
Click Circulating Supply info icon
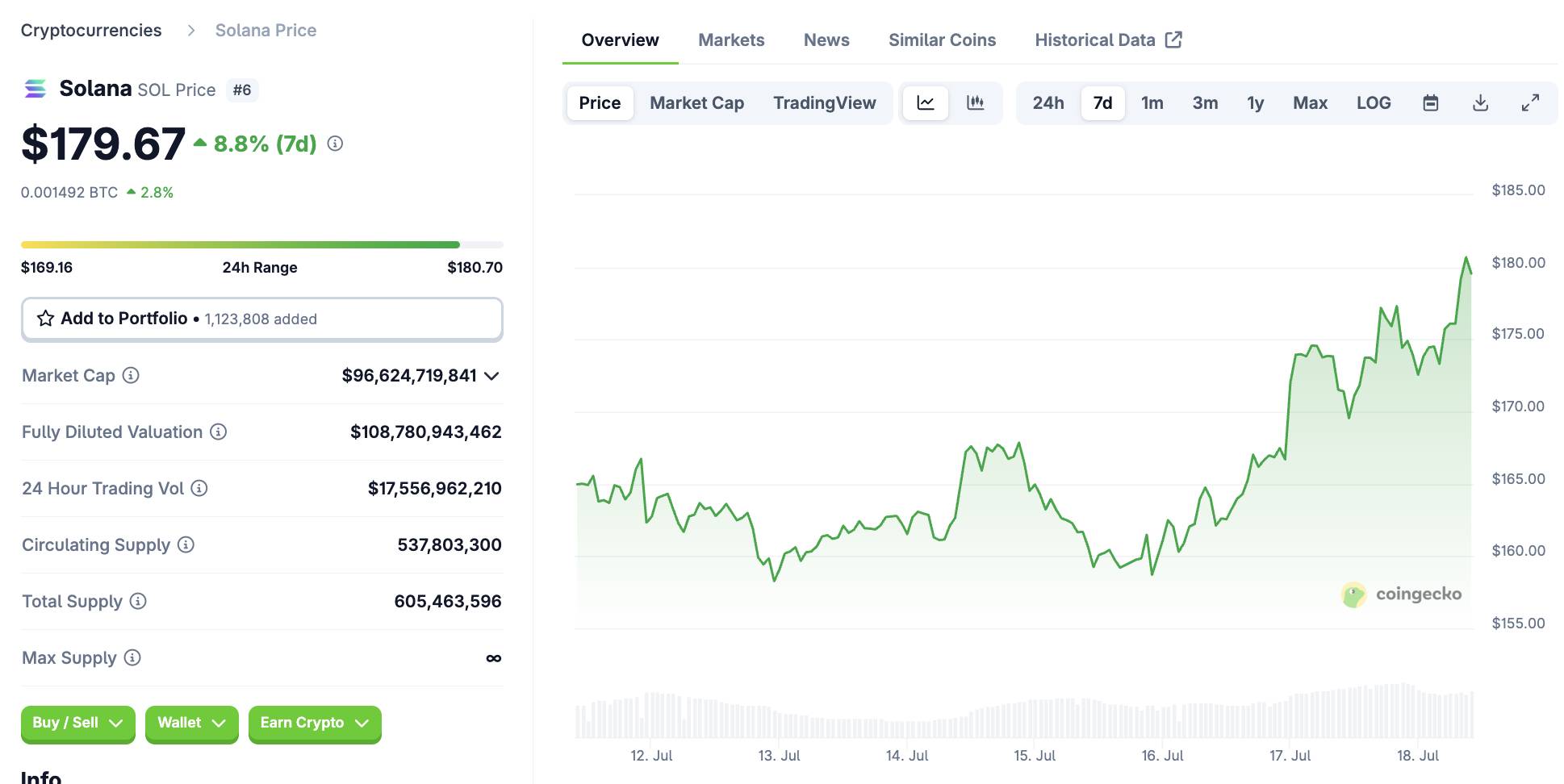(x=186, y=544)
